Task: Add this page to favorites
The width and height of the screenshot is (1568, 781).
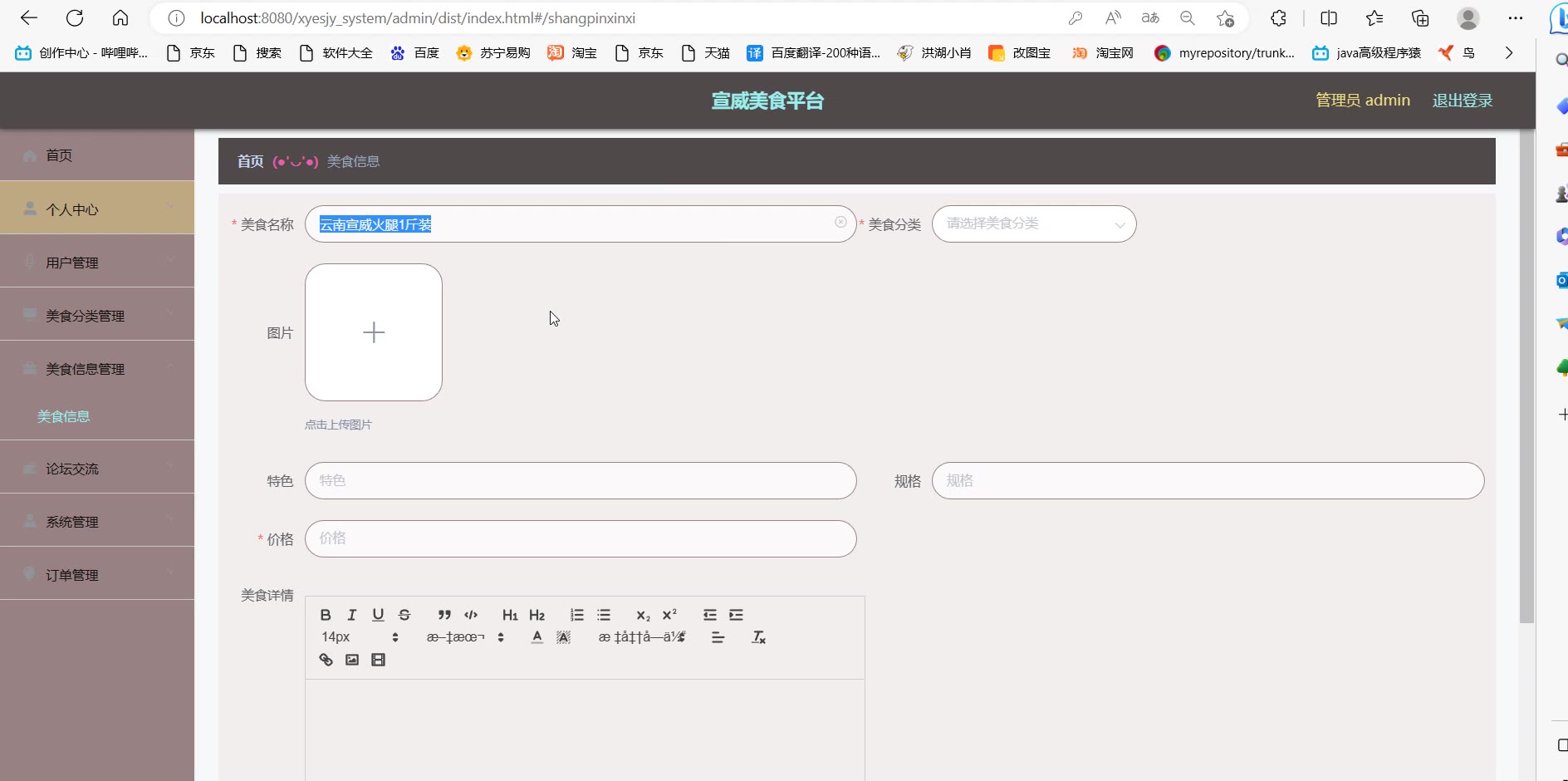Action: [1225, 17]
